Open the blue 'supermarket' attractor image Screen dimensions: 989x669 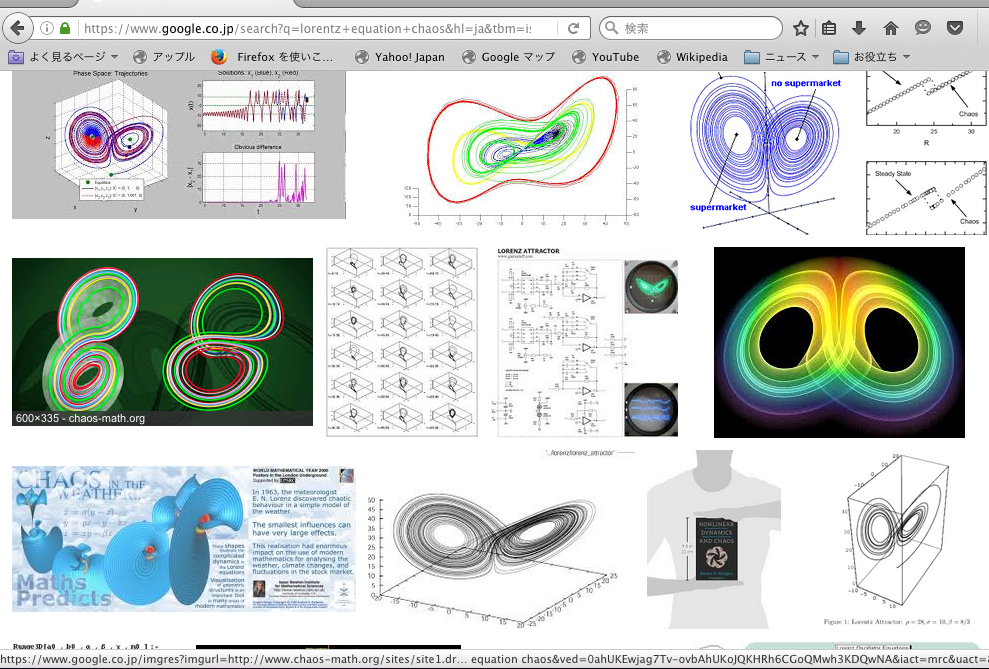click(765, 152)
